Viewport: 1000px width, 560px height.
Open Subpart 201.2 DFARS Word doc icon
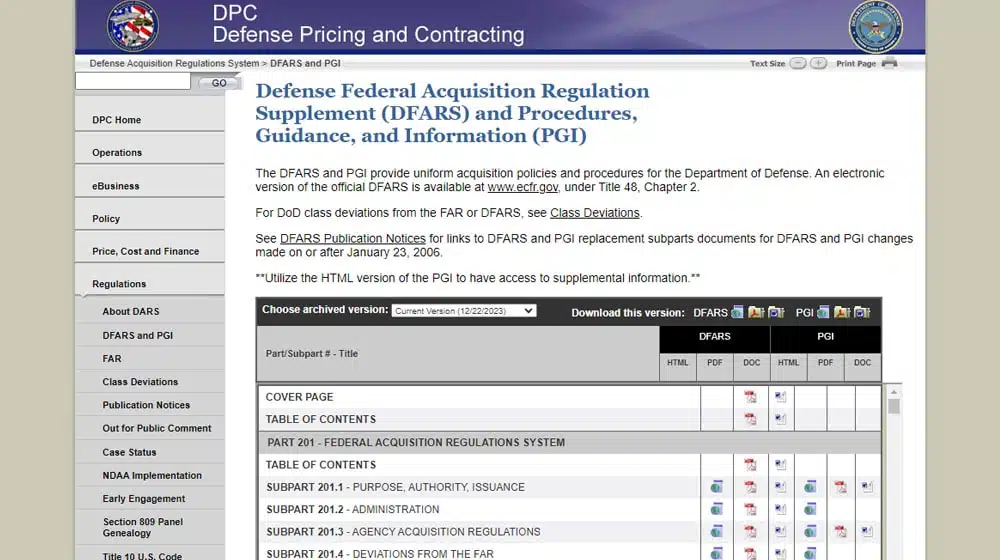780,509
